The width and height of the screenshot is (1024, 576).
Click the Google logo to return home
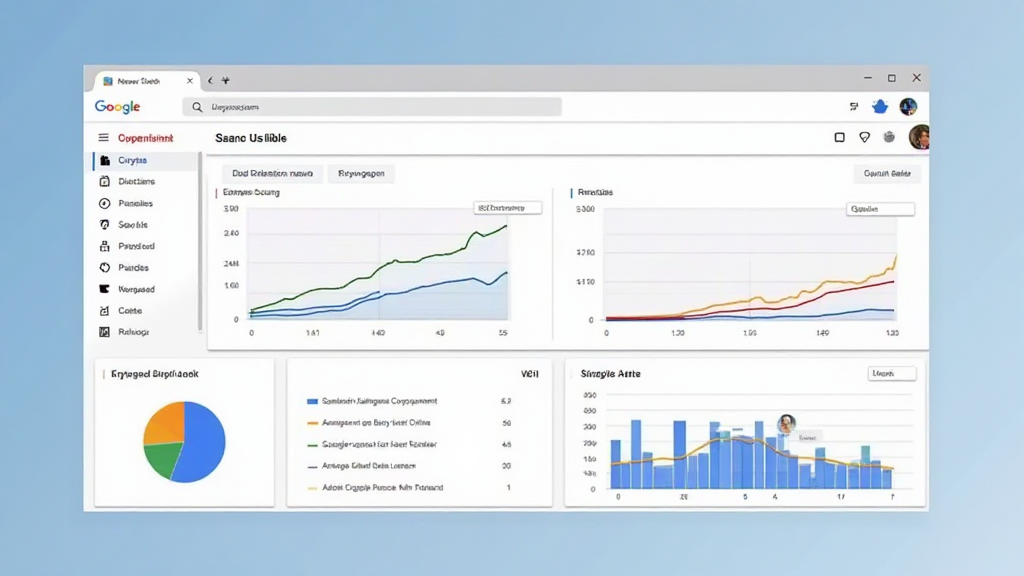pos(117,106)
